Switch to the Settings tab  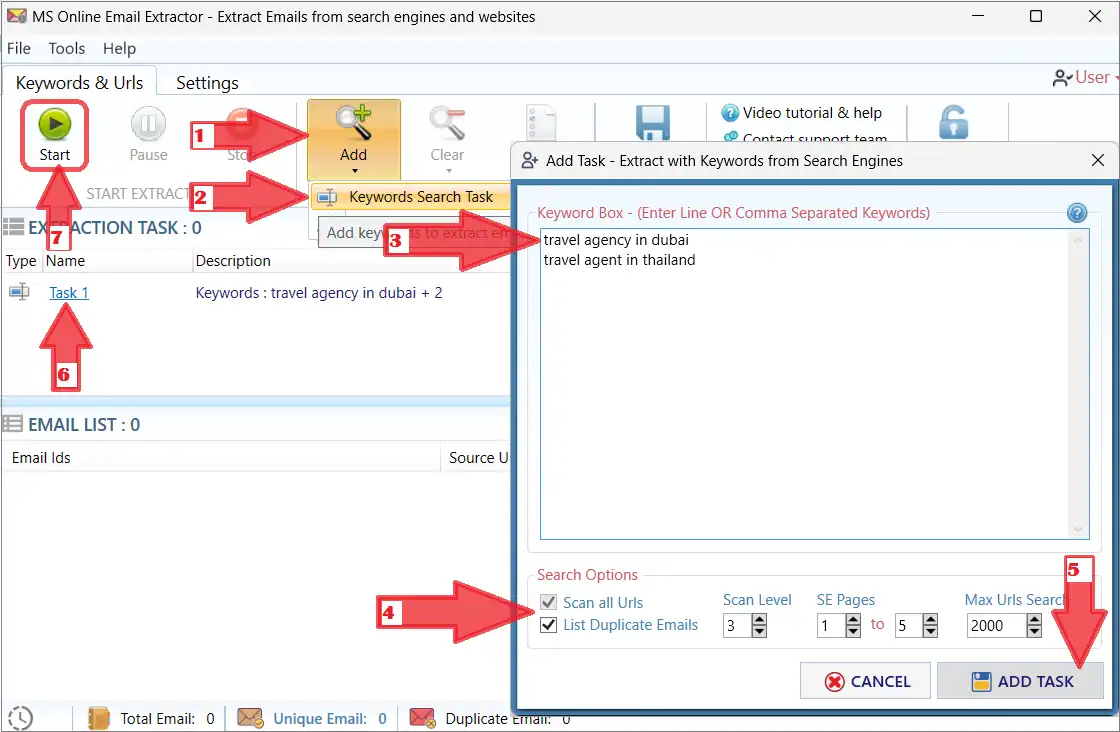click(207, 83)
